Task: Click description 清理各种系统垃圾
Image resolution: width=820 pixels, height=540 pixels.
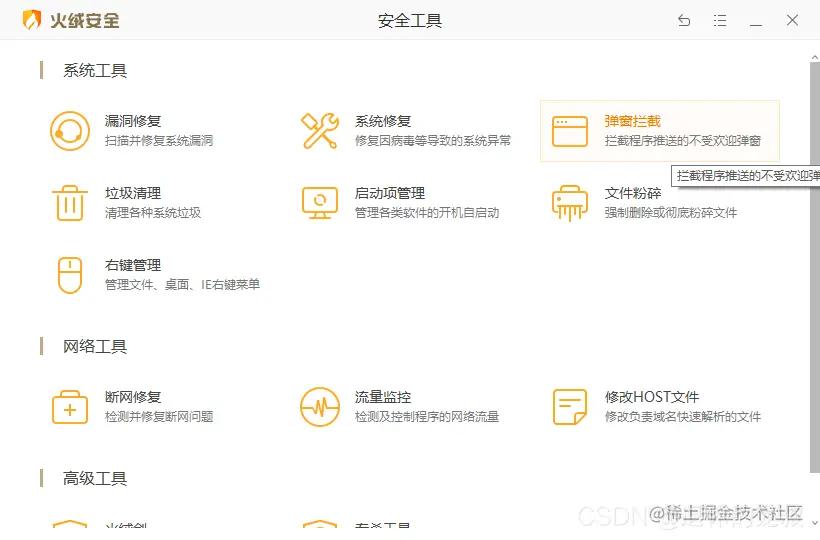Action: point(153,213)
